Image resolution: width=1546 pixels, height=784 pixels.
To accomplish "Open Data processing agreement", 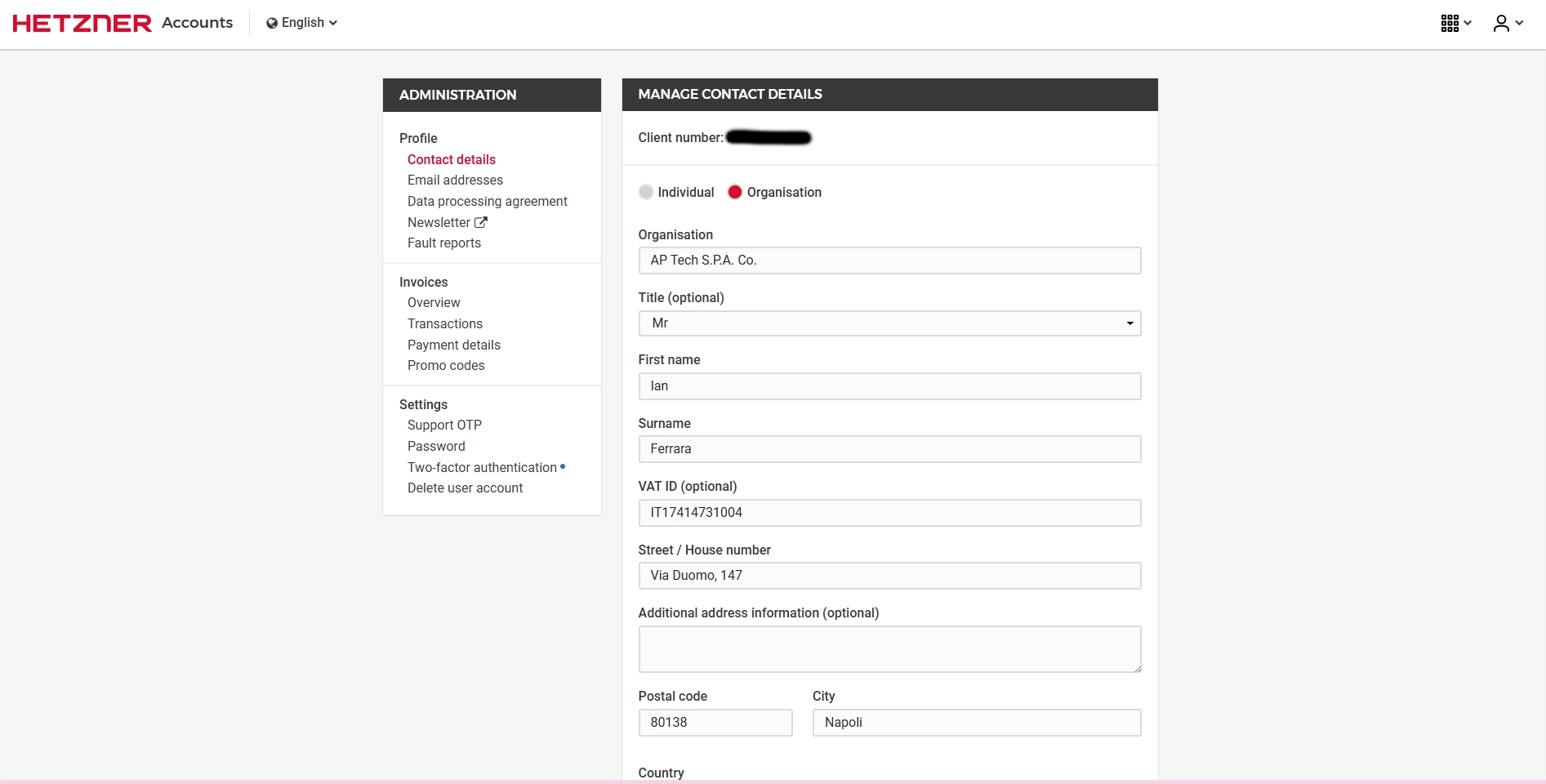I will (487, 201).
